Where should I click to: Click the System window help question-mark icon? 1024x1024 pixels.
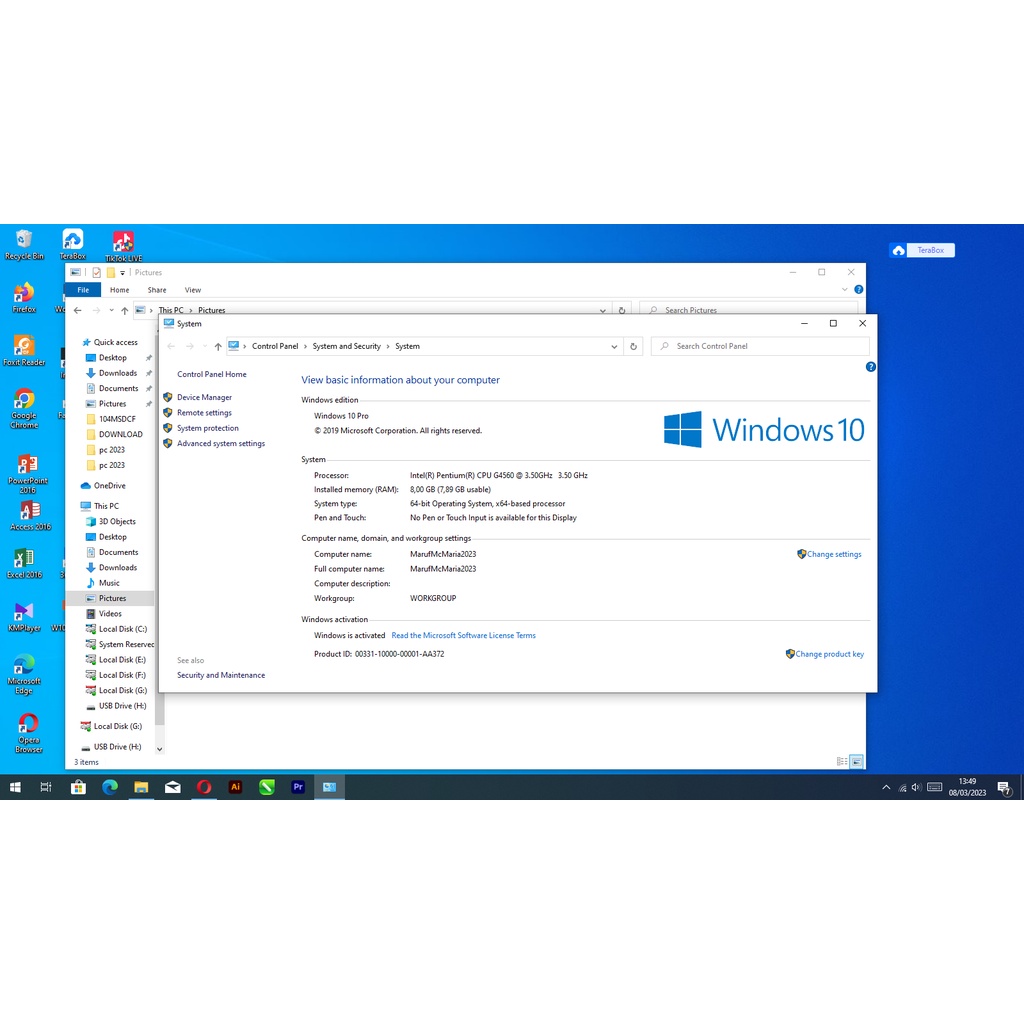click(870, 367)
